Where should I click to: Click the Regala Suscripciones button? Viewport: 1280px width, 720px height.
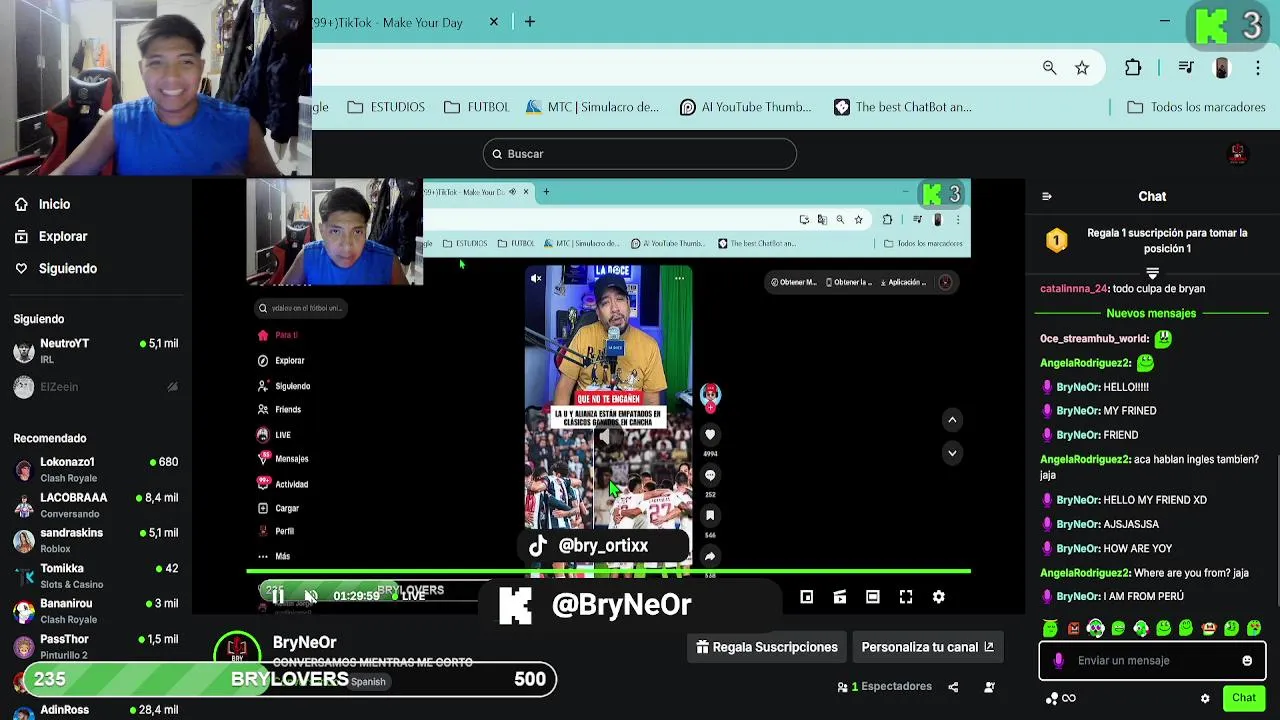(767, 647)
